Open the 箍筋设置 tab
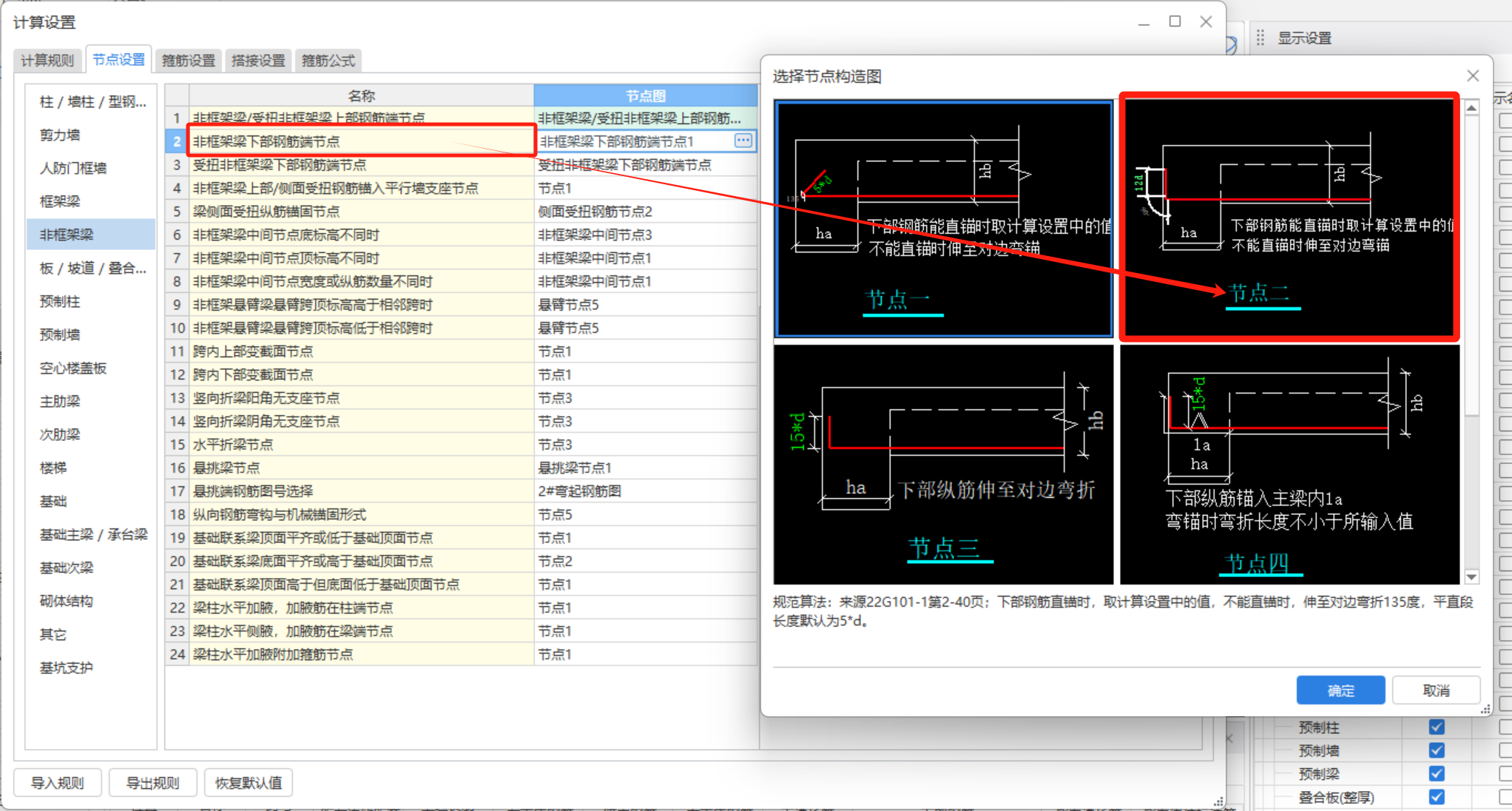 [189, 61]
